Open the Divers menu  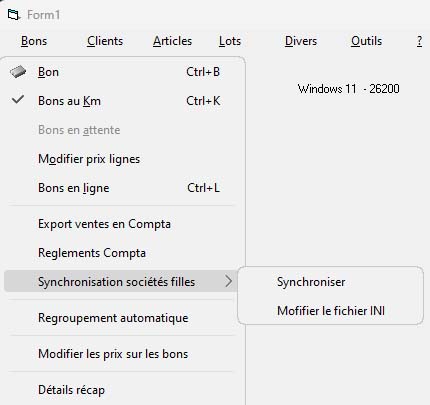pos(301,41)
